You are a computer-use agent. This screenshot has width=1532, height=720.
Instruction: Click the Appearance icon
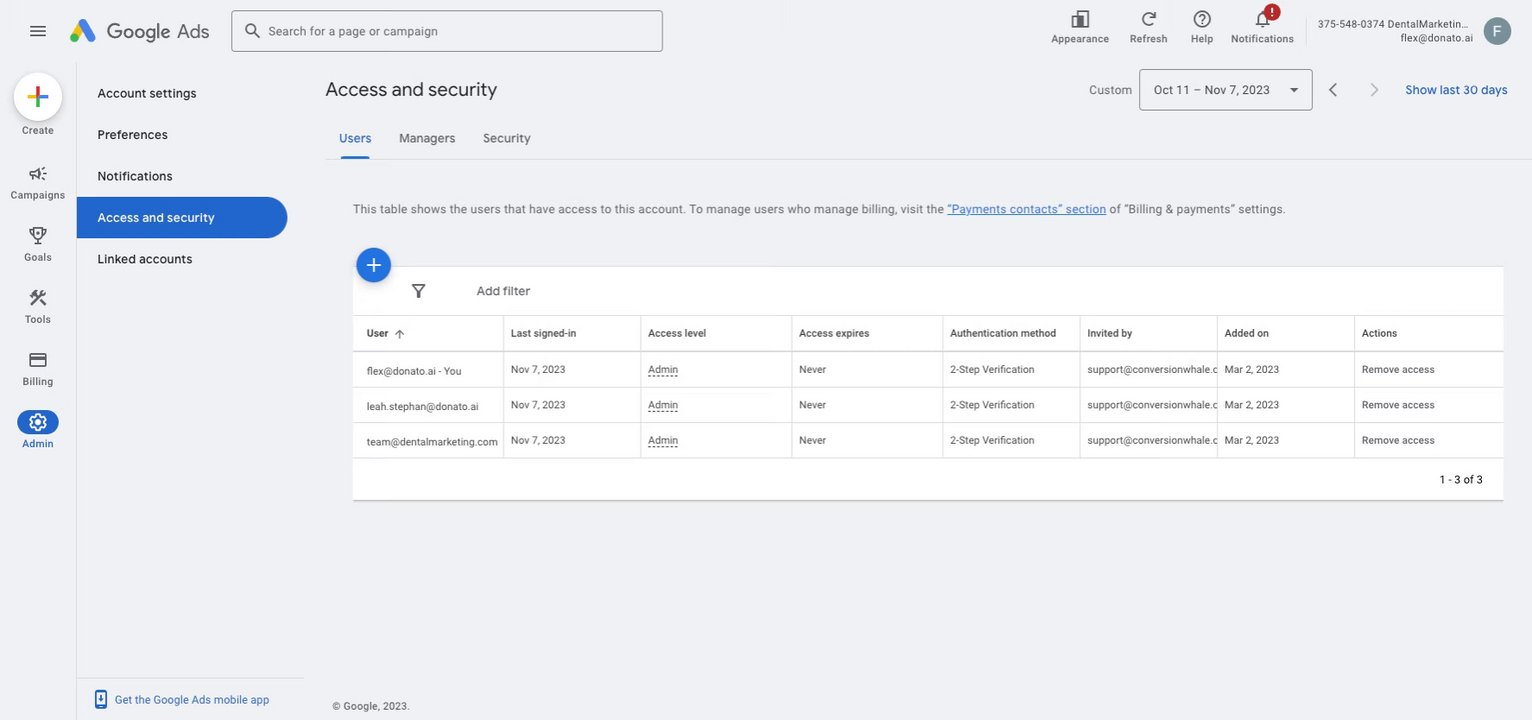click(1080, 20)
